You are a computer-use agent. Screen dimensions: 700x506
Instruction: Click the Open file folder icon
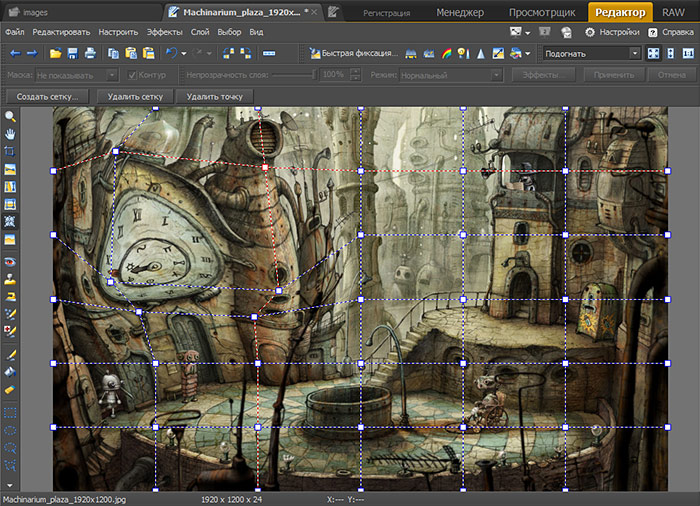pyautogui.click(x=55, y=54)
